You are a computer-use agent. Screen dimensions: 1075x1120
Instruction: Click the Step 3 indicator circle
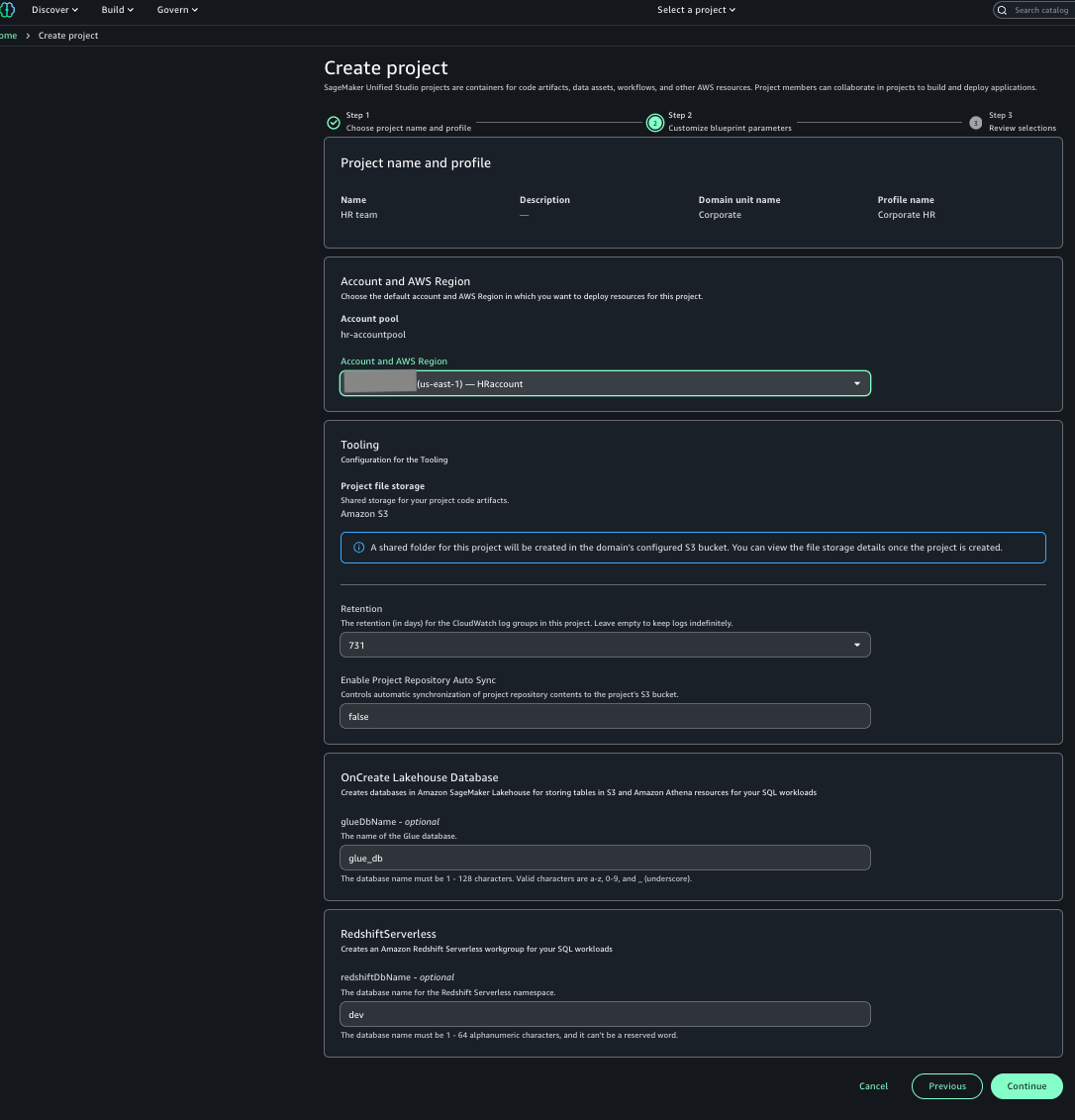(x=976, y=123)
